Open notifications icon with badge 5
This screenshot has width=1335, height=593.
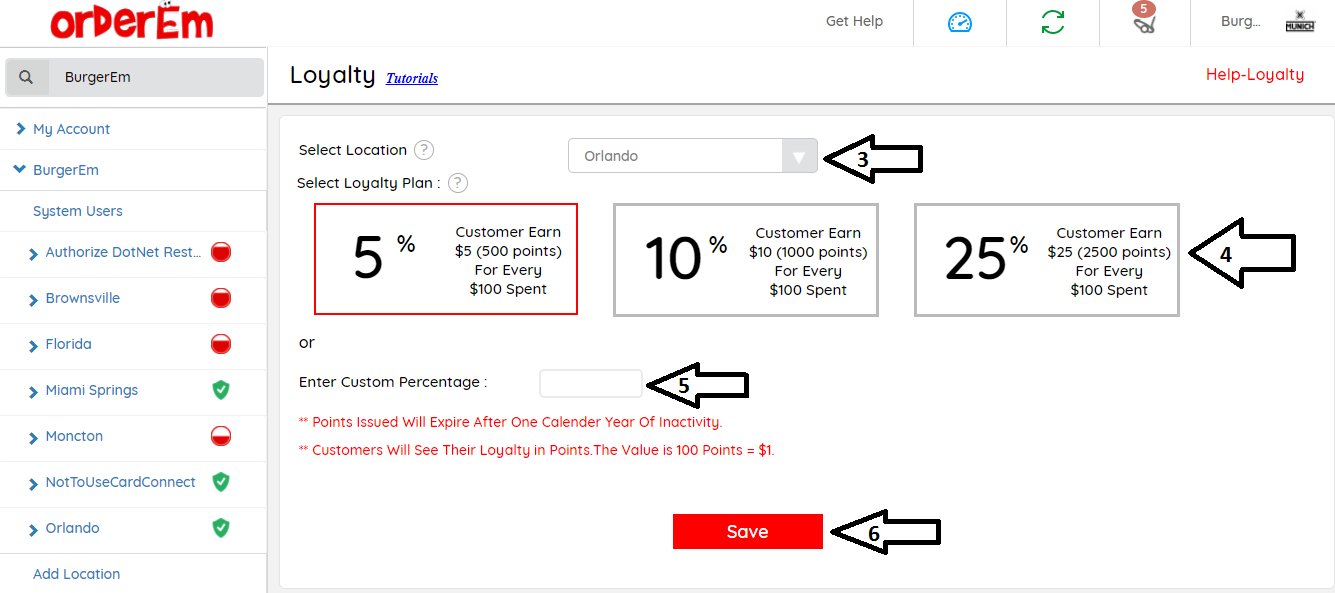(1145, 22)
